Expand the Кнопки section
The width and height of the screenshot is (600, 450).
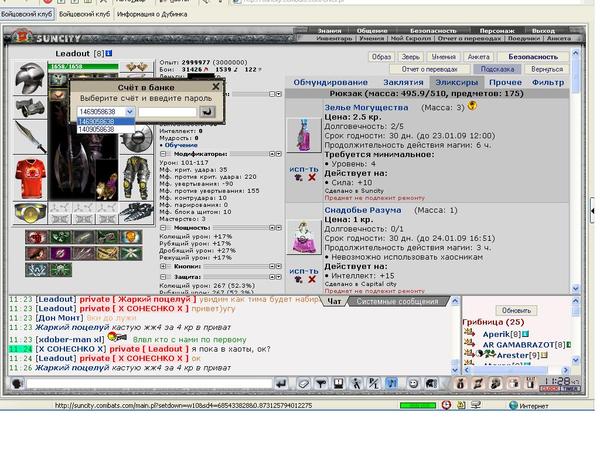click(x=163, y=266)
